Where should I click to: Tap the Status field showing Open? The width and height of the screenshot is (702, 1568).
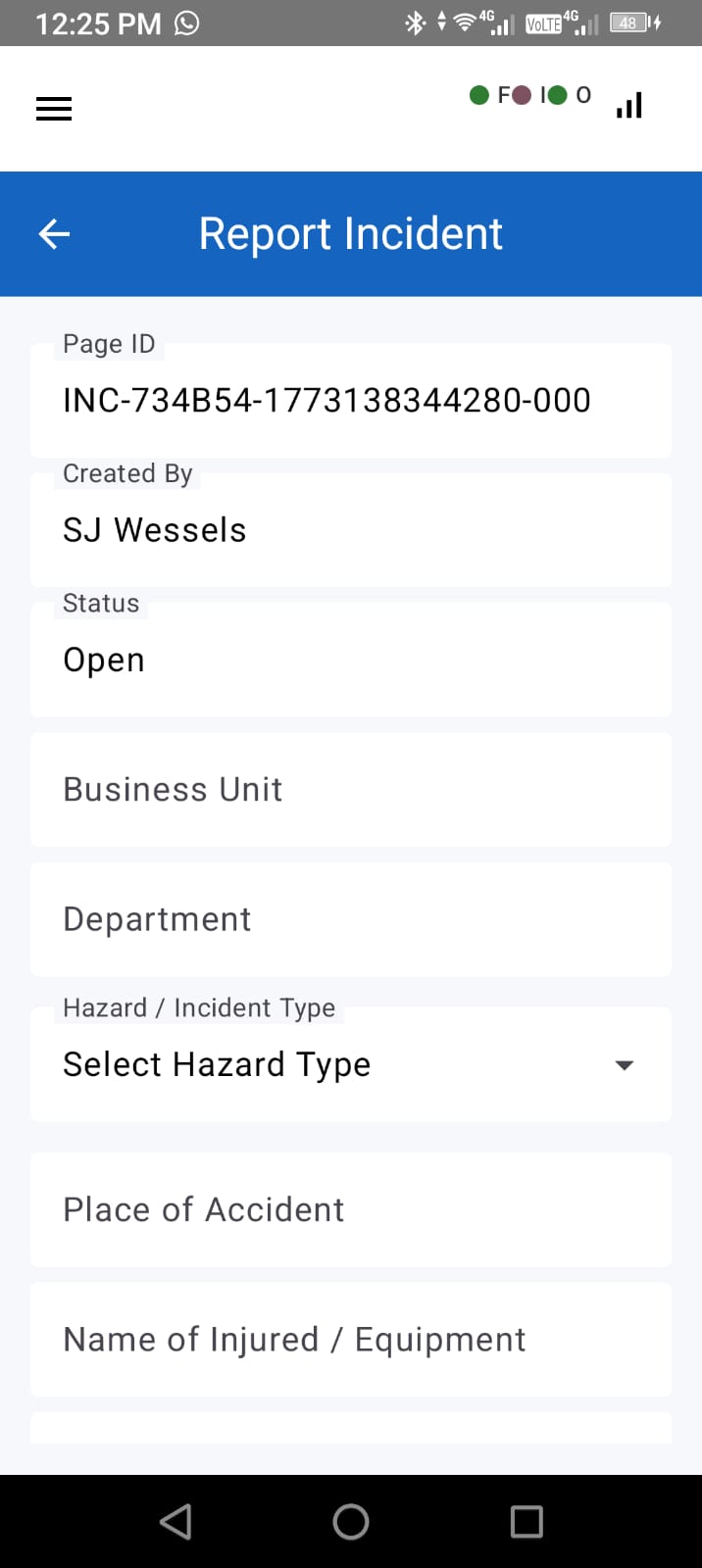[x=350, y=659]
